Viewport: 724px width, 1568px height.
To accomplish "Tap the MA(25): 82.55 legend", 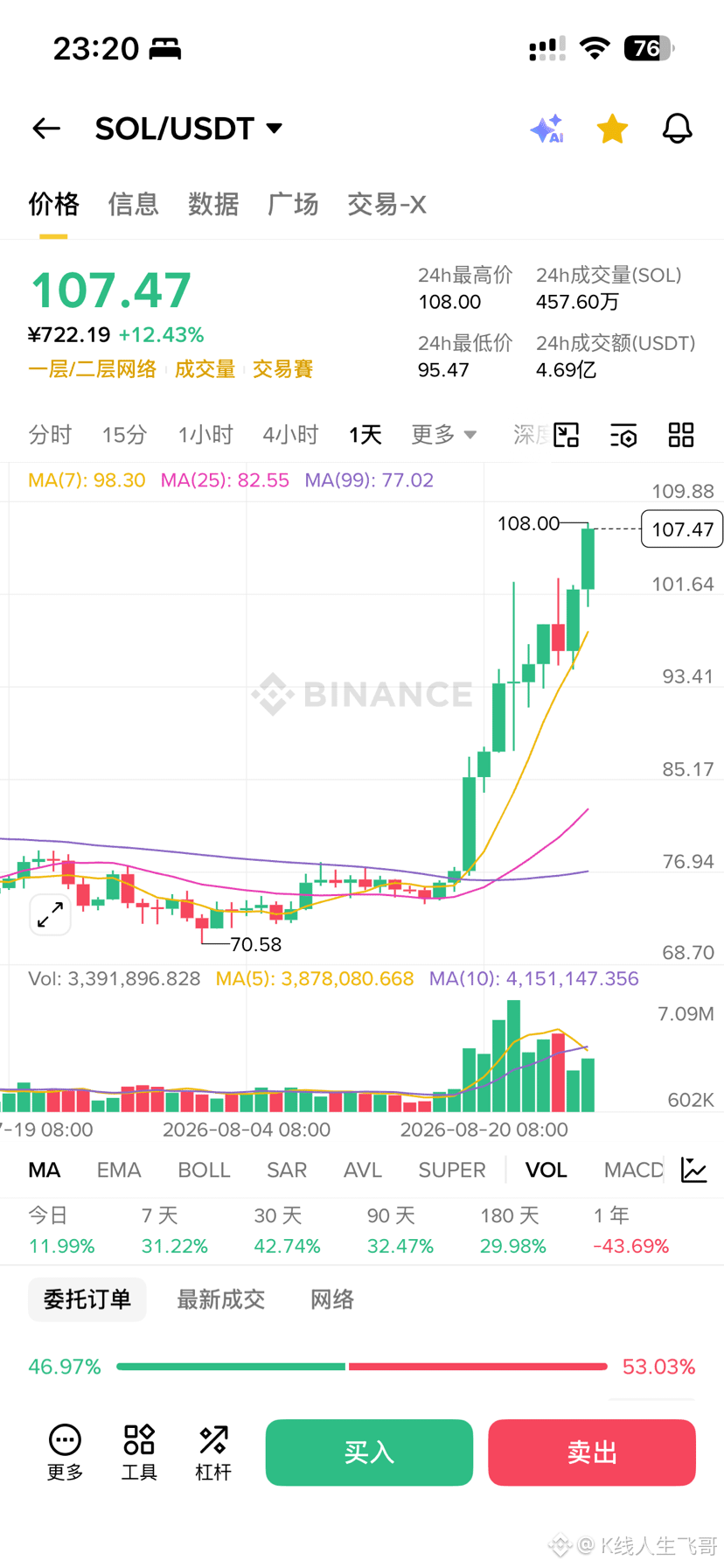I will pos(225,480).
